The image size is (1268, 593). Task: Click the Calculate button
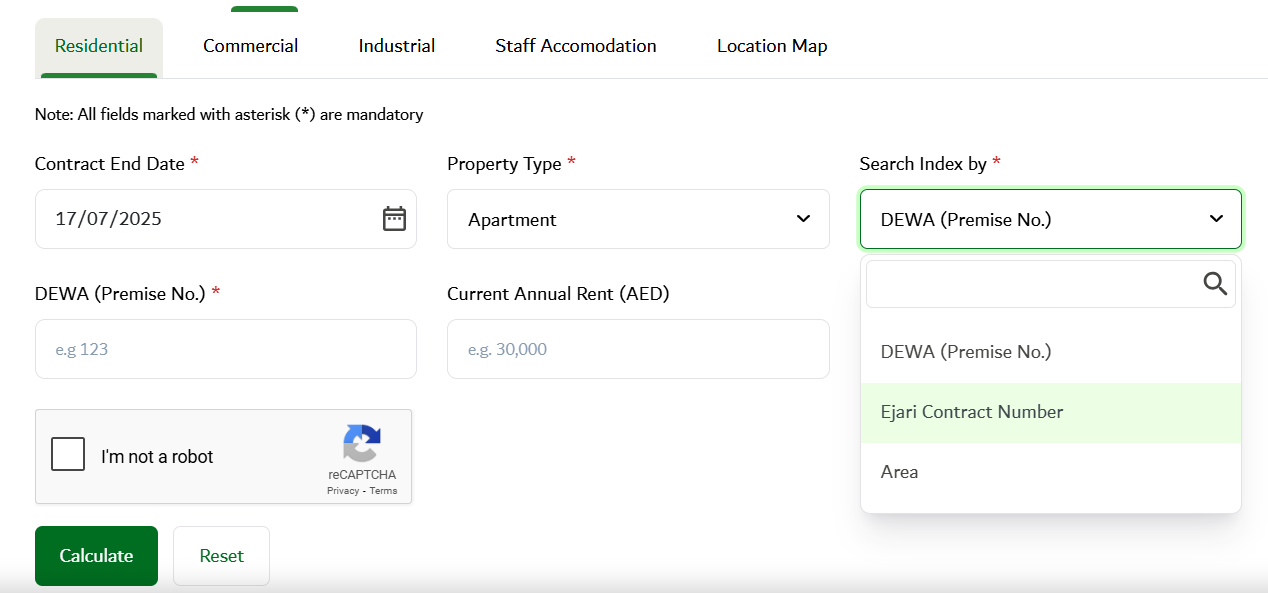pyautogui.click(x=96, y=556)
